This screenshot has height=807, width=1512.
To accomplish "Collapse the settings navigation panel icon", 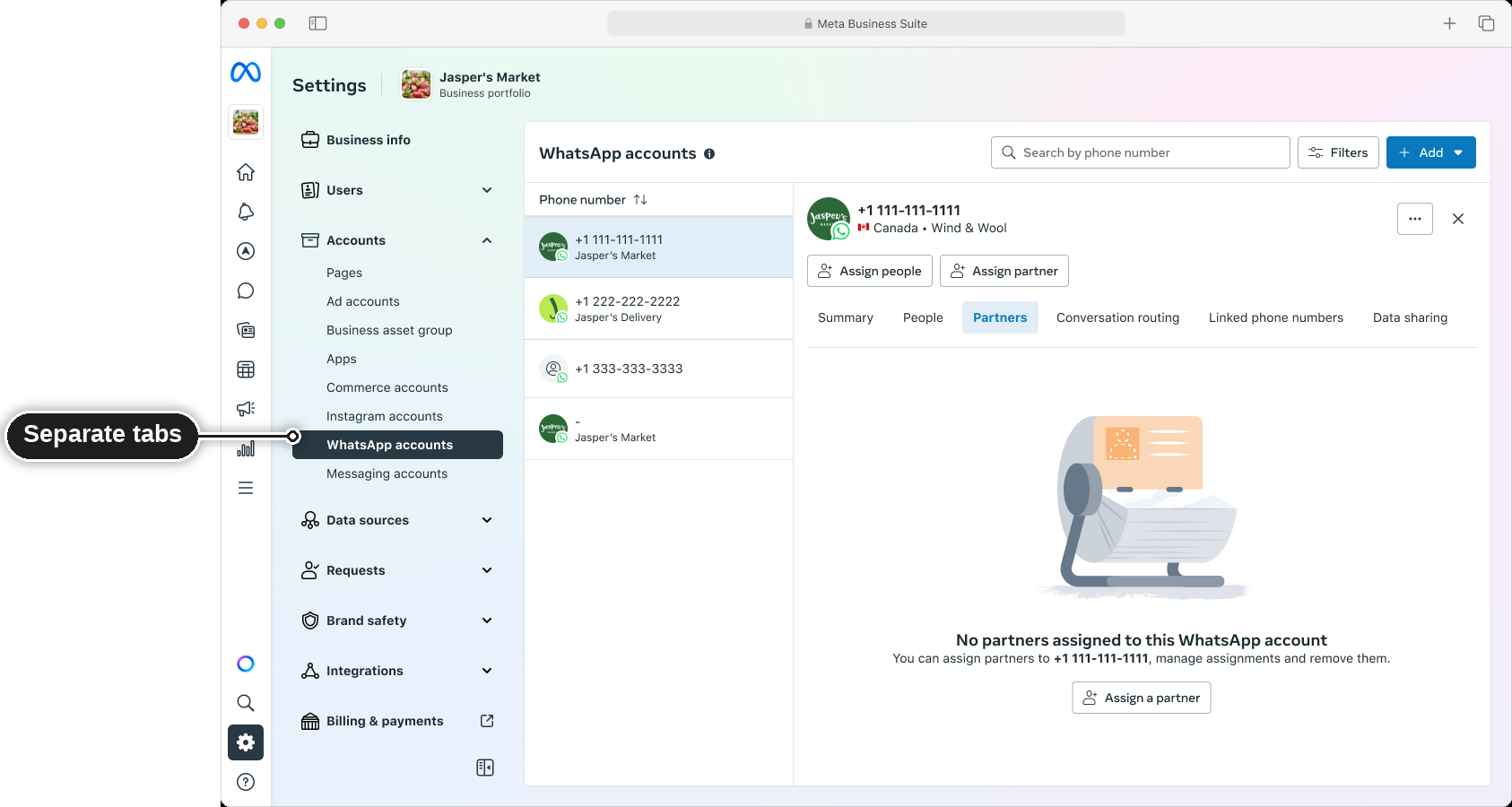I will coord(485,768).
